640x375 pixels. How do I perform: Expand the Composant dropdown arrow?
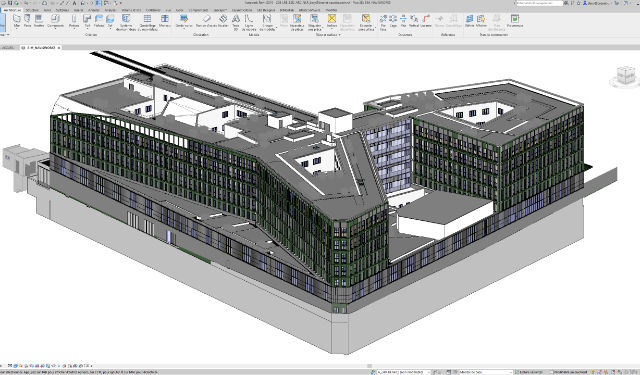(56, 29)
